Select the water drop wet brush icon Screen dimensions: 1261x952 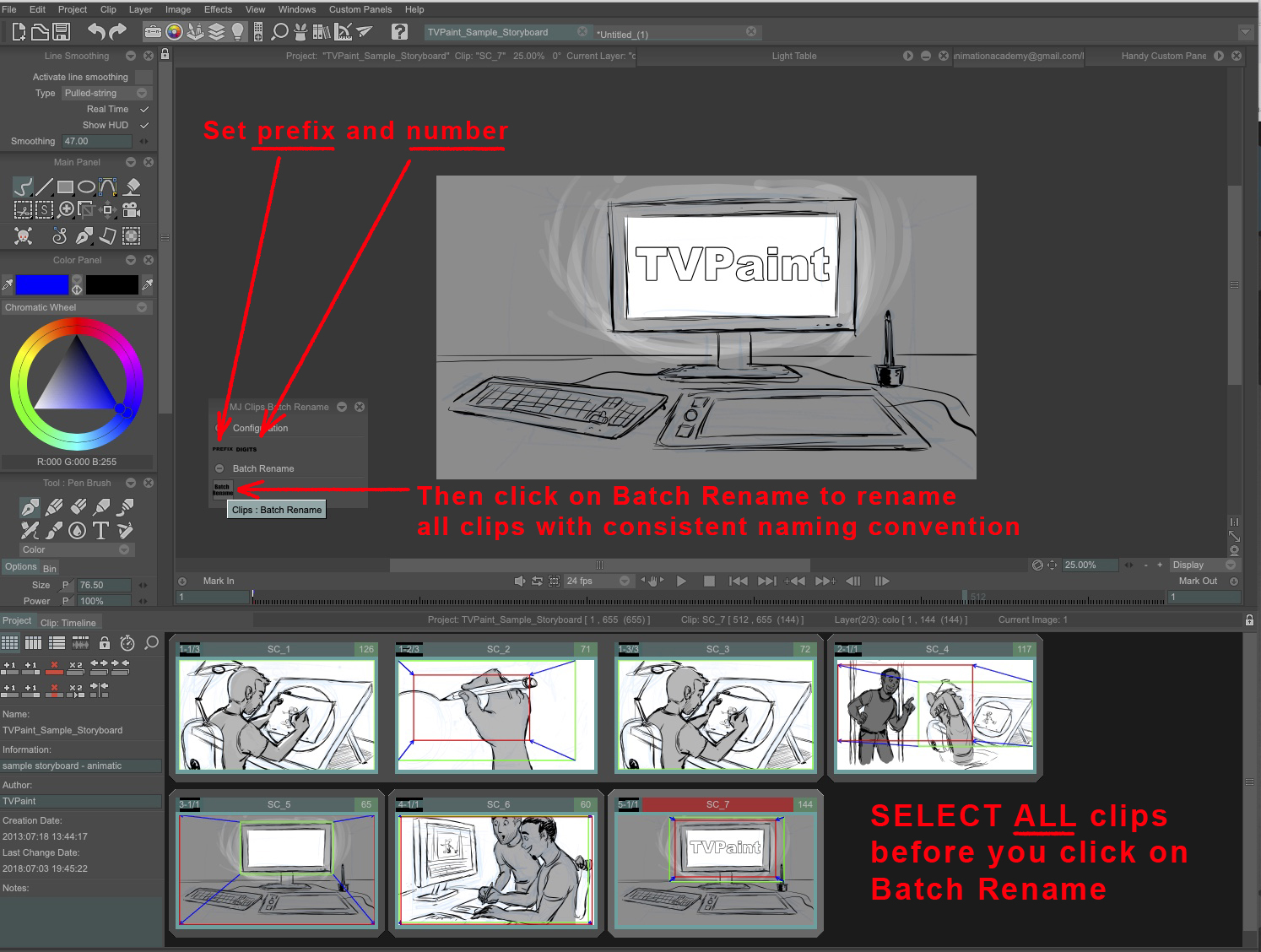[x=77, y=530]
